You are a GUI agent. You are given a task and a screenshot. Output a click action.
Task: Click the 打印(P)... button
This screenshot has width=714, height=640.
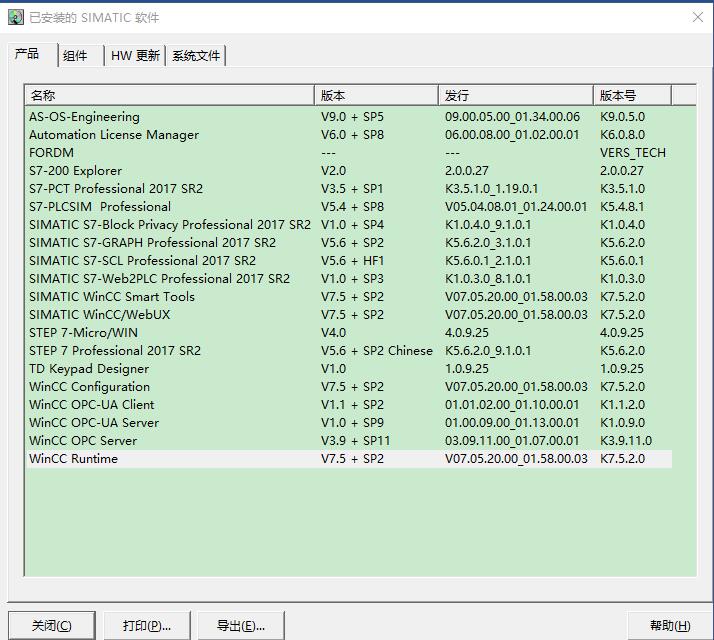point(147,626)
